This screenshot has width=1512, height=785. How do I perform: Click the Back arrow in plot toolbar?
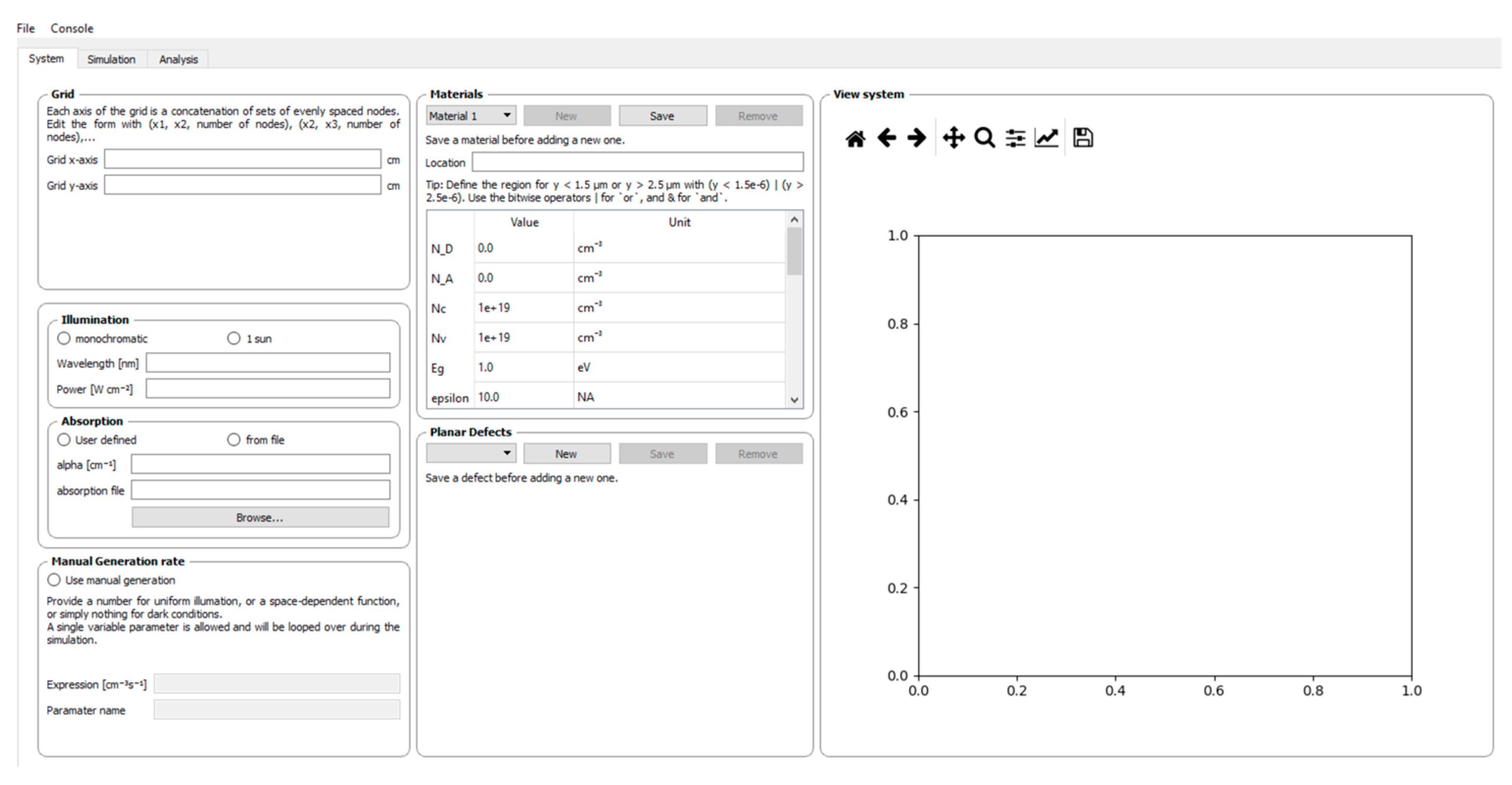point(886,138)
